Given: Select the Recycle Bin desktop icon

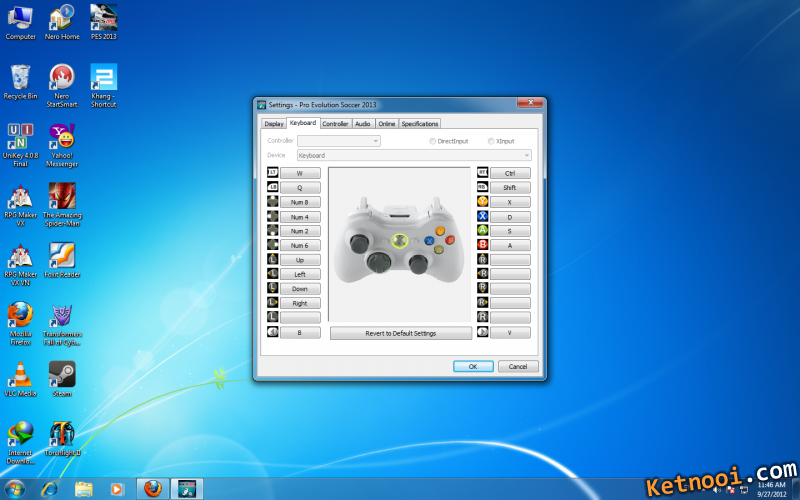Looking at the screenshot, I should [20, 82].
